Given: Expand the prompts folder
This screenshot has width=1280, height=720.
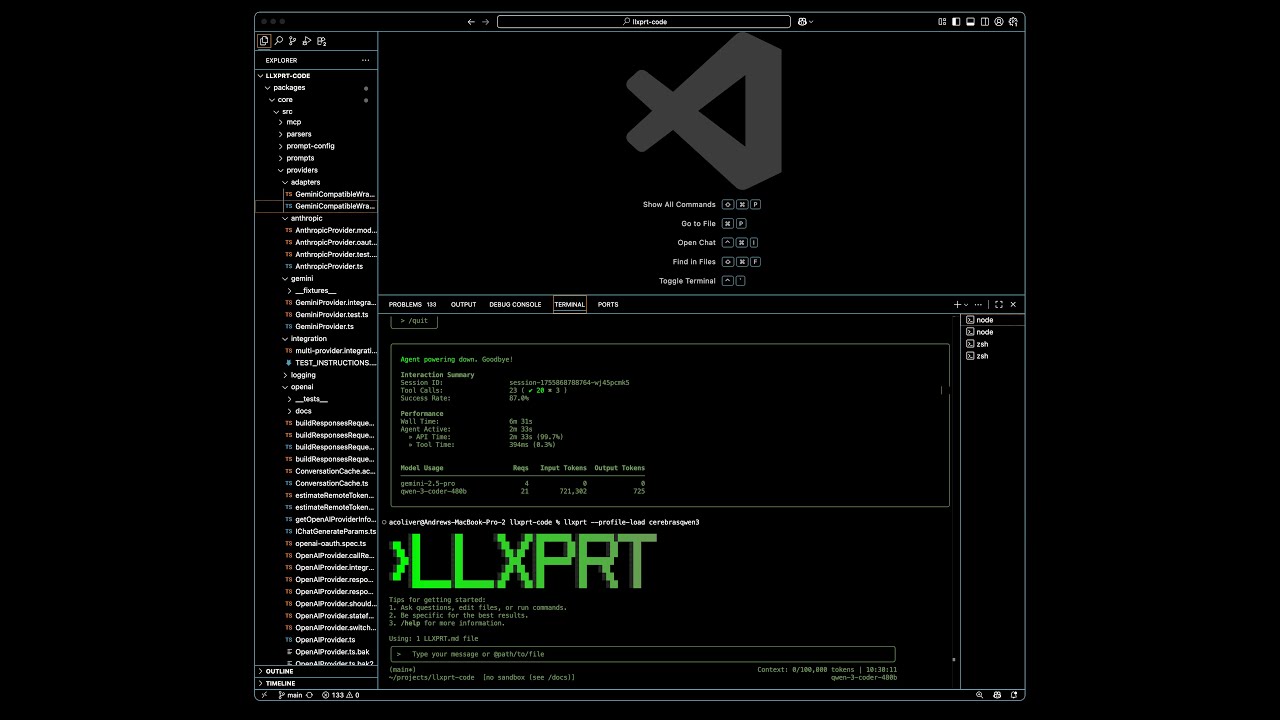Looking at the screenshot, I should coord(316,158).
